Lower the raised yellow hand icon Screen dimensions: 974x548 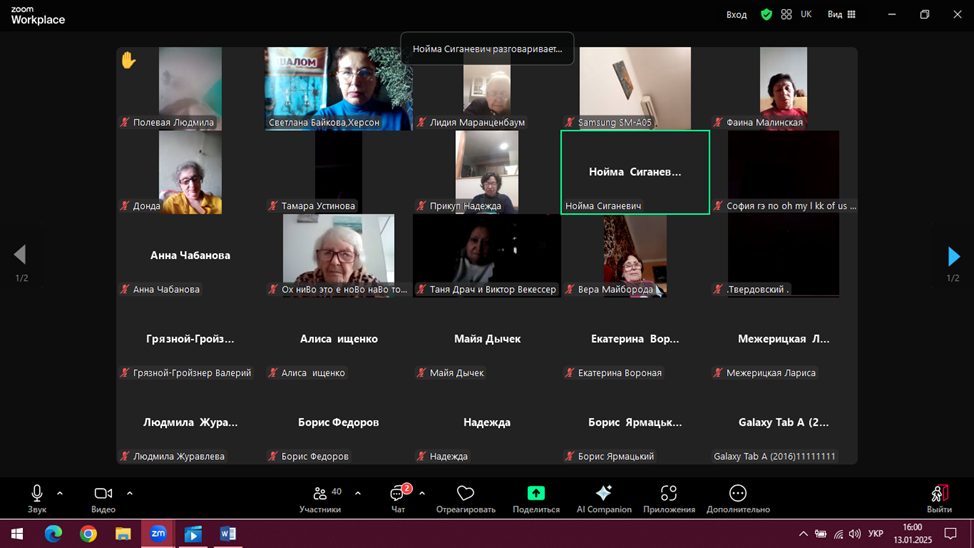(x=128, y=60)
